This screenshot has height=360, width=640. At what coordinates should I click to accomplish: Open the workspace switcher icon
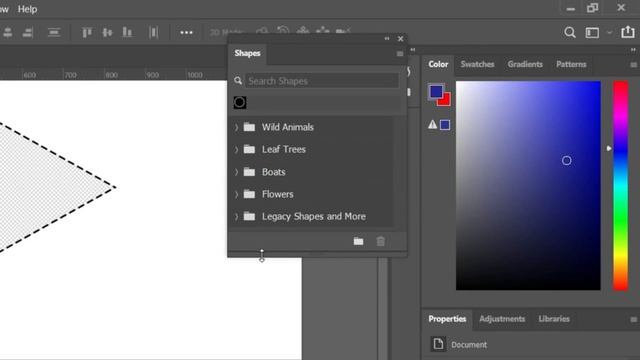(592, 33)
